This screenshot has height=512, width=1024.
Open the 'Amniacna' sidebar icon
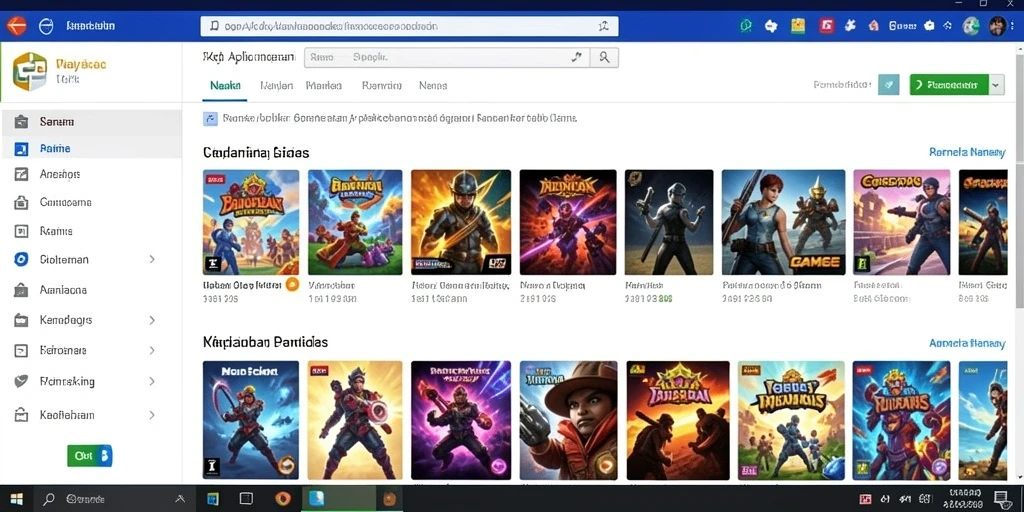point(22,290)
